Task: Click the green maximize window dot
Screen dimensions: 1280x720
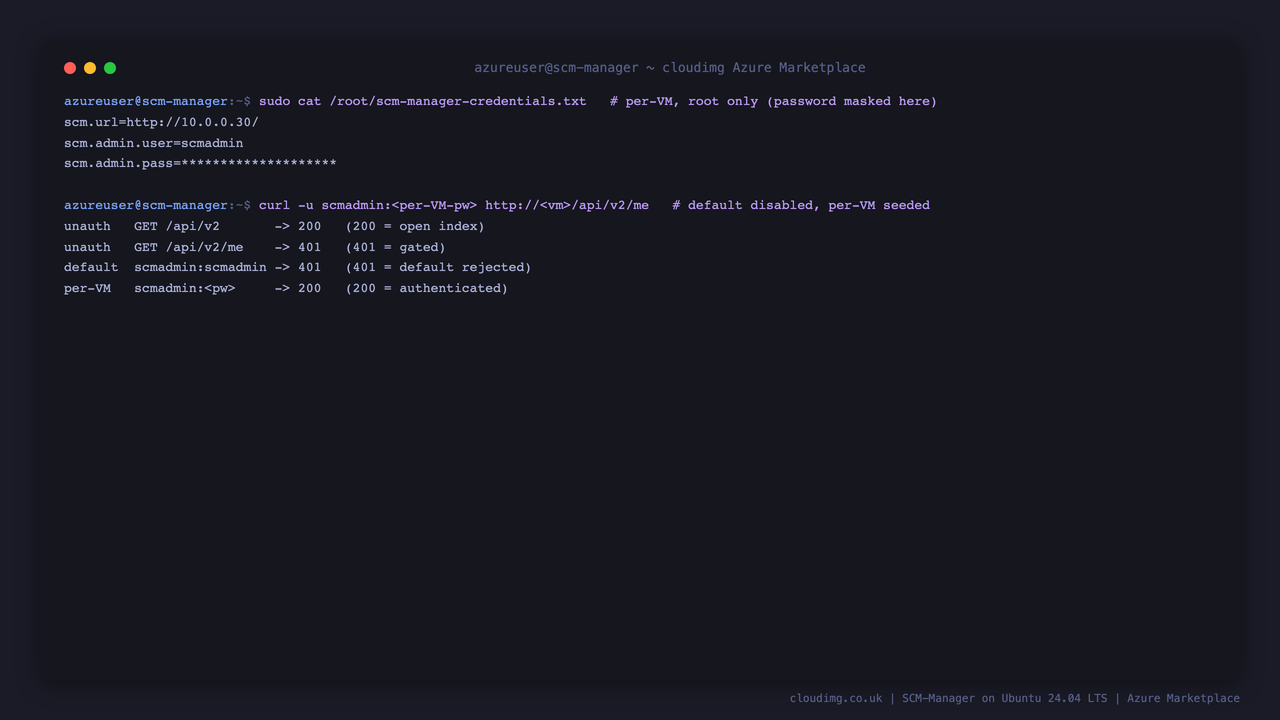Action: 110,68
